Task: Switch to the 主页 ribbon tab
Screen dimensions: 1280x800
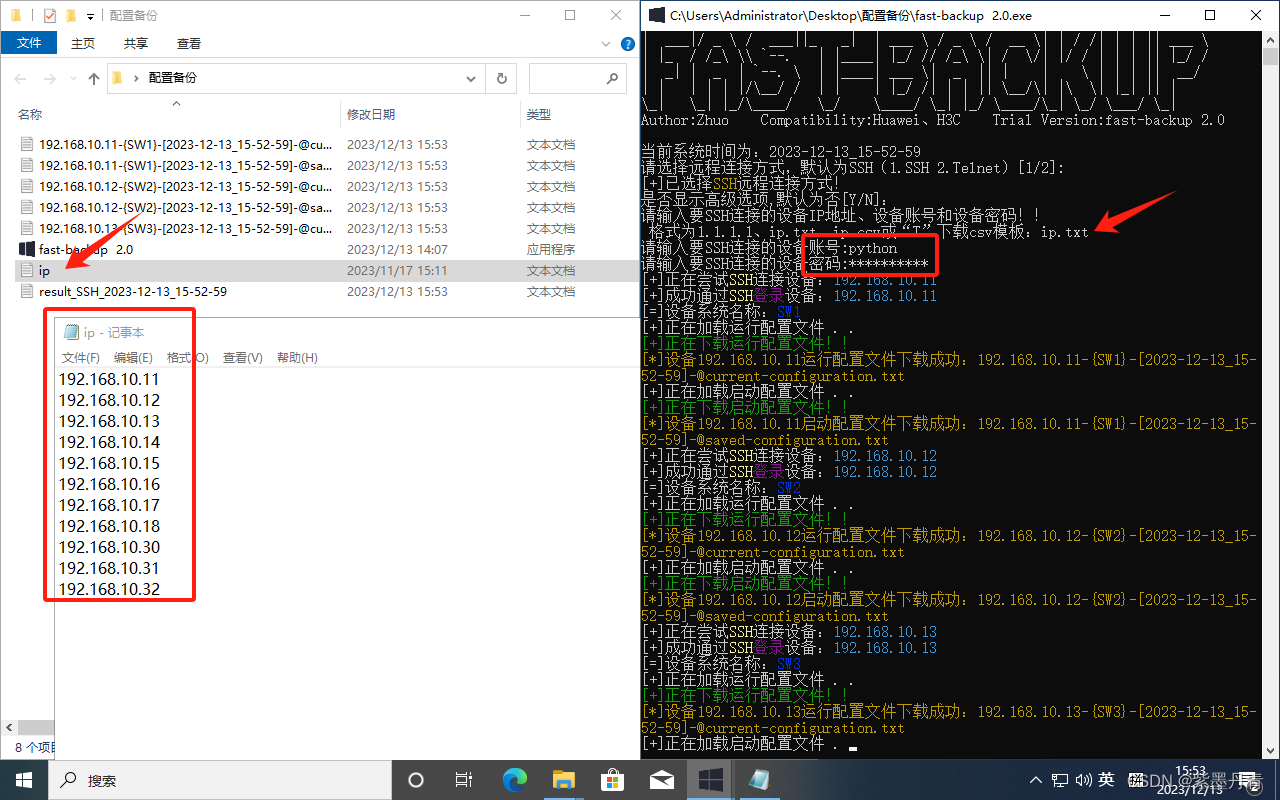Action: [83, 43]
